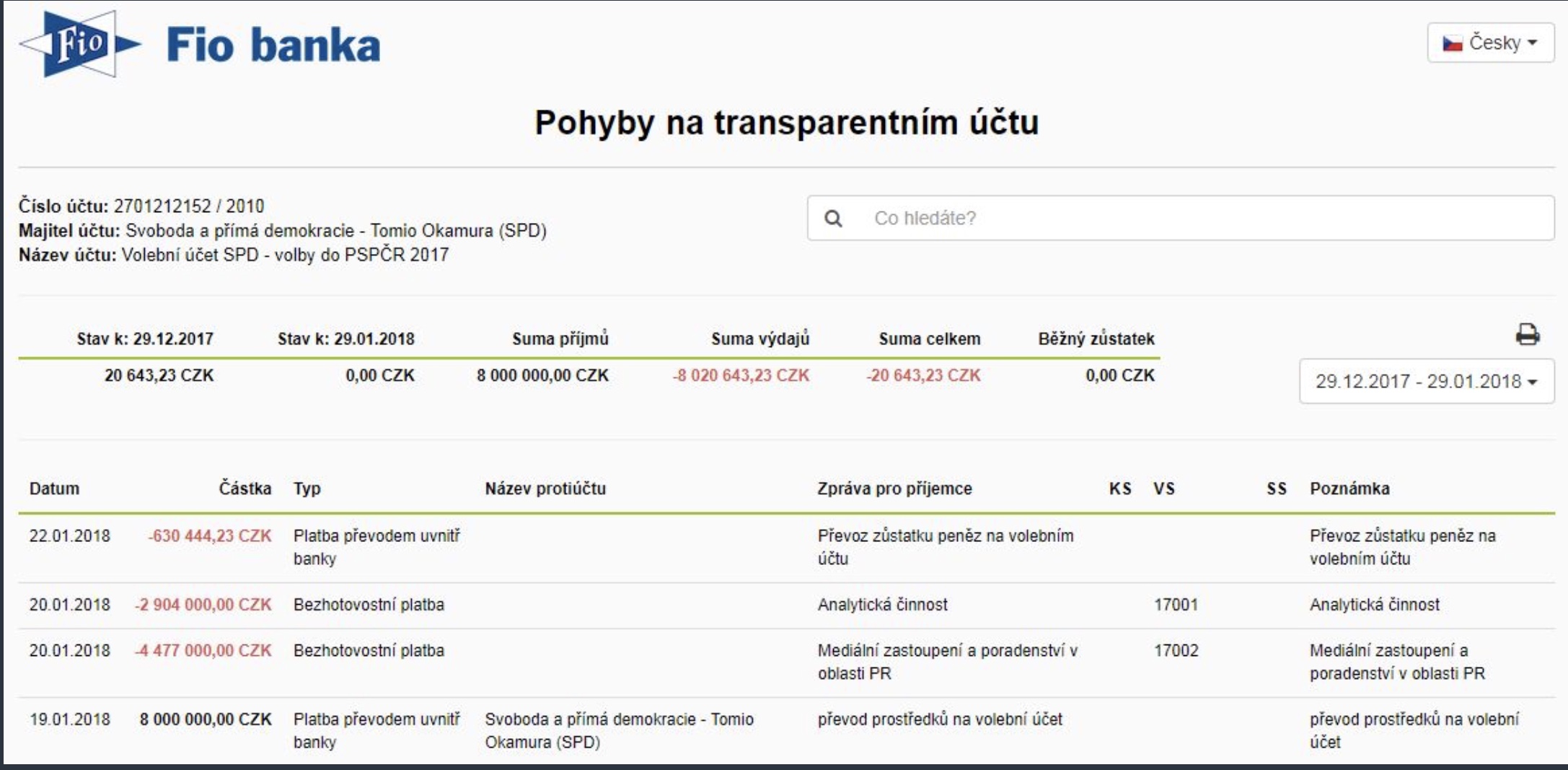Click the Czech flag icon
The image size is (1568, 770).
(x=1452, y=43)
